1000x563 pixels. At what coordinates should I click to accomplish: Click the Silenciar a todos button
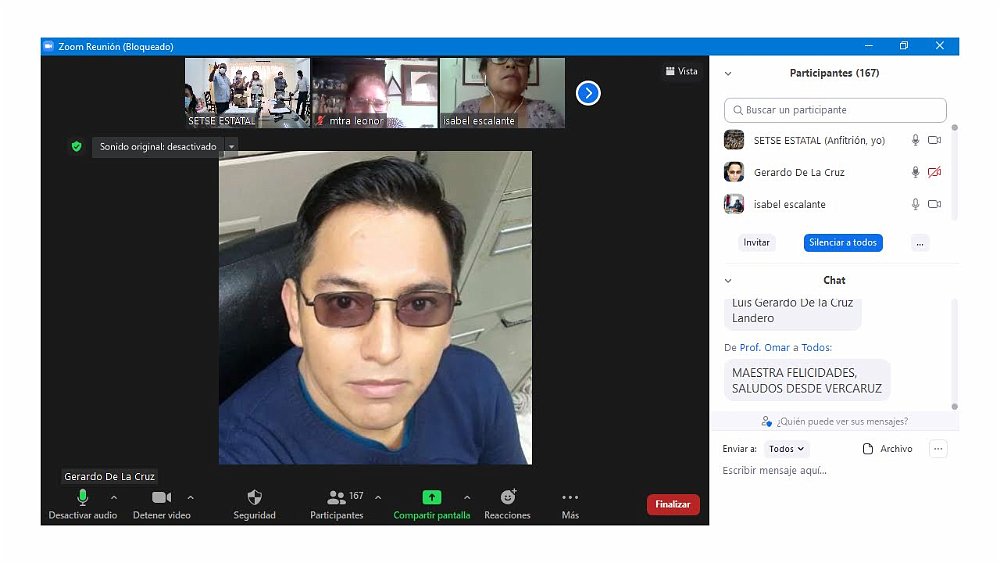pyautogui.click(x=843, y=243)
